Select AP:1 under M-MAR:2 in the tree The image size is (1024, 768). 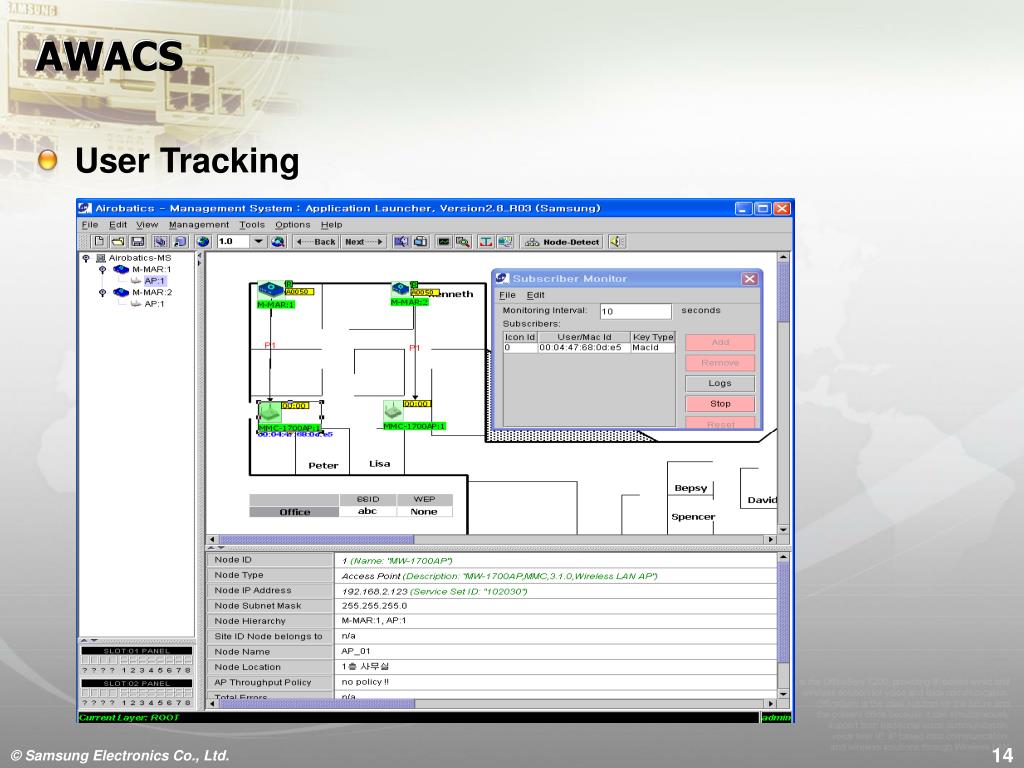tap(154, 304)
